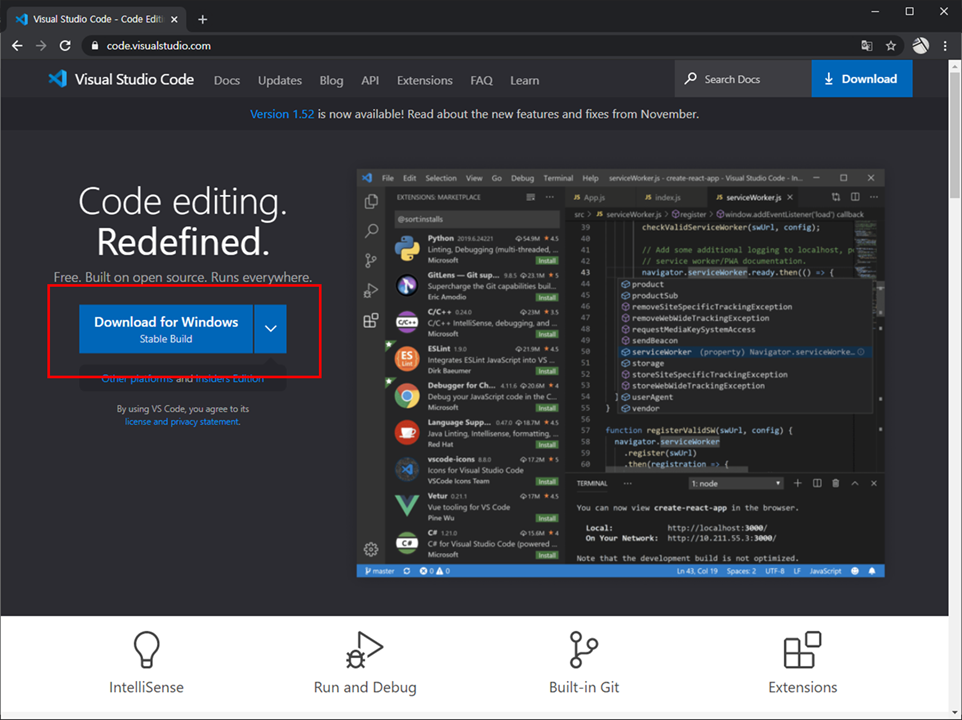Image resolution: width=962 pixels, height=720 pixels.
Task: Click the magnifier icon in Search Docs
Action: pos(691,79)
